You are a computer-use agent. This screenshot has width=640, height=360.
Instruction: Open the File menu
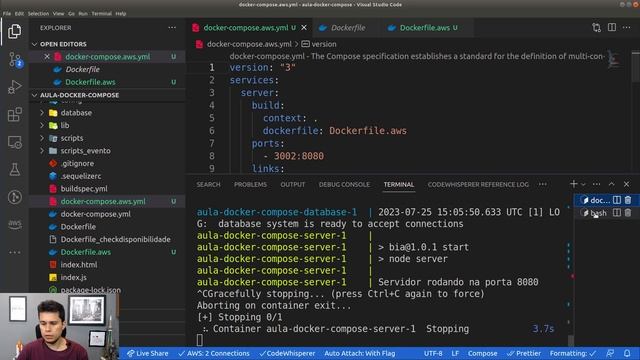pyautogui.click(x=7, y=13)
